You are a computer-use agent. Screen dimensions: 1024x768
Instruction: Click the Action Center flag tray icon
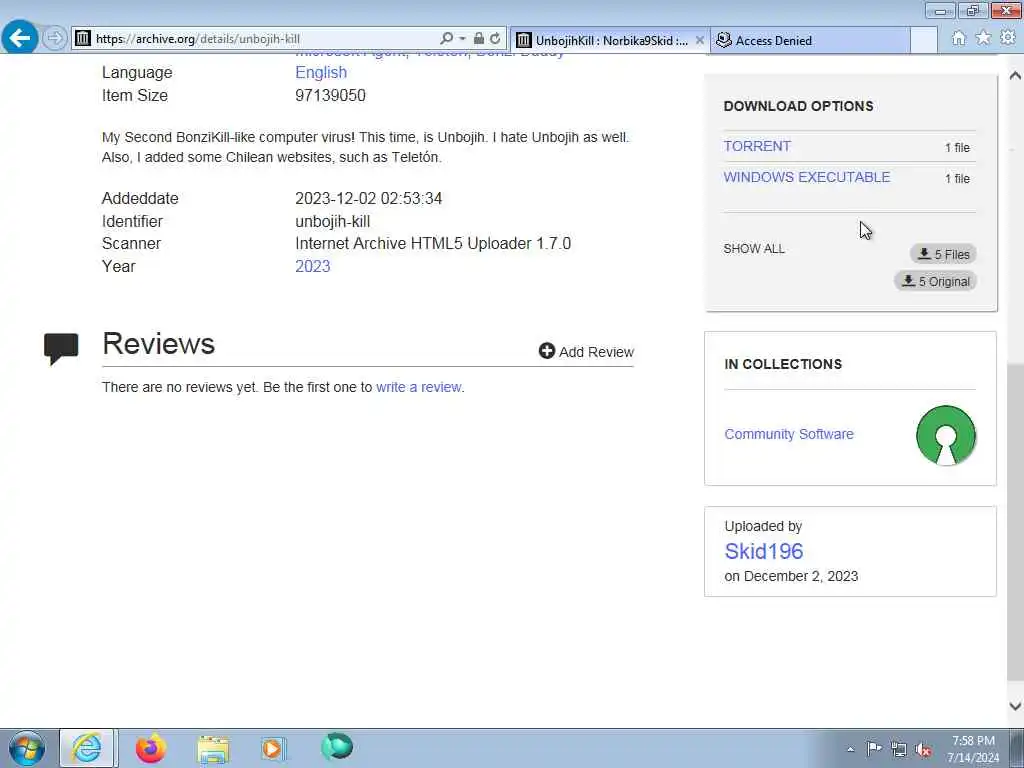coord(874,748)
